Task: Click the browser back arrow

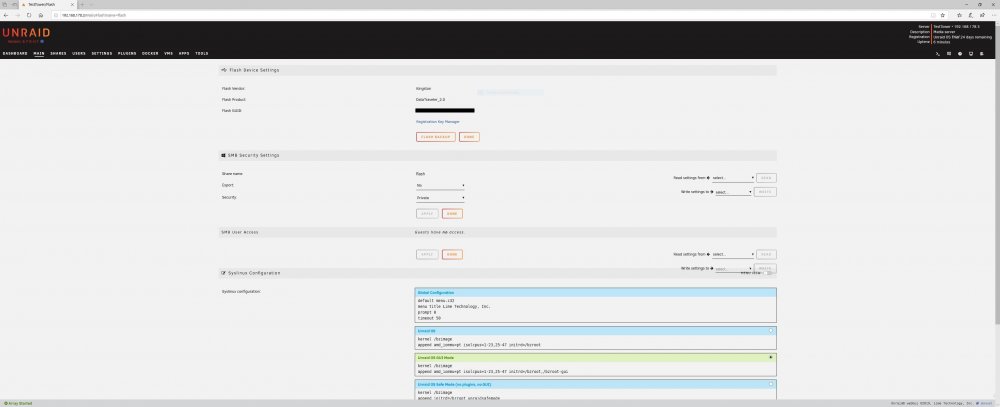Action: [6, 15]
